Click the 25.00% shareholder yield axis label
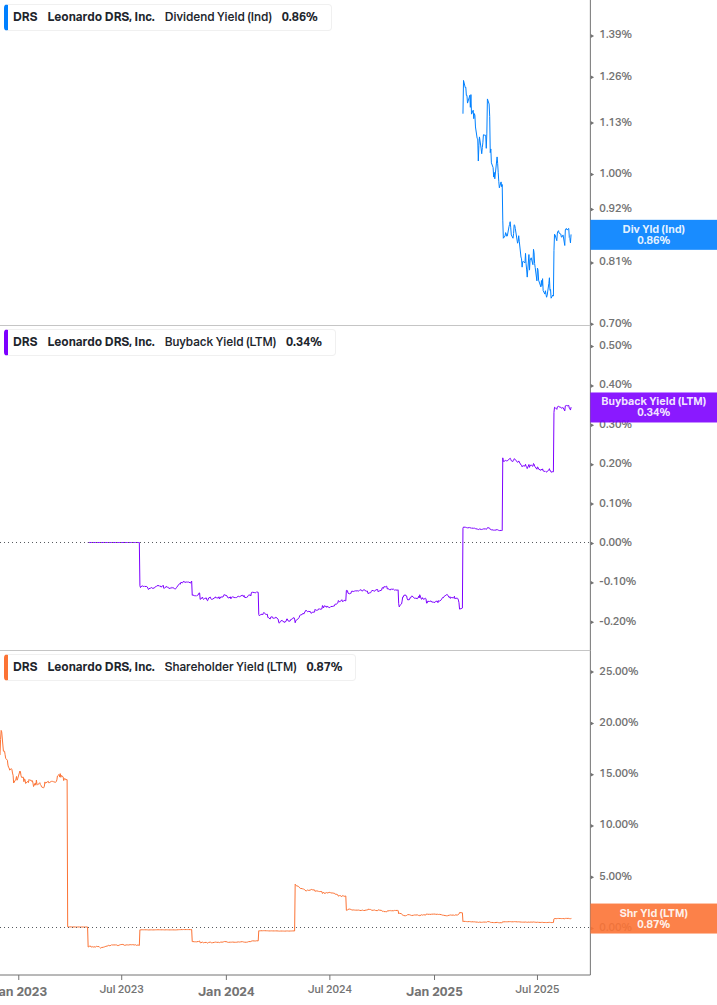The height and width of the screenshot is (1005, 717). (x=619, y=672)
